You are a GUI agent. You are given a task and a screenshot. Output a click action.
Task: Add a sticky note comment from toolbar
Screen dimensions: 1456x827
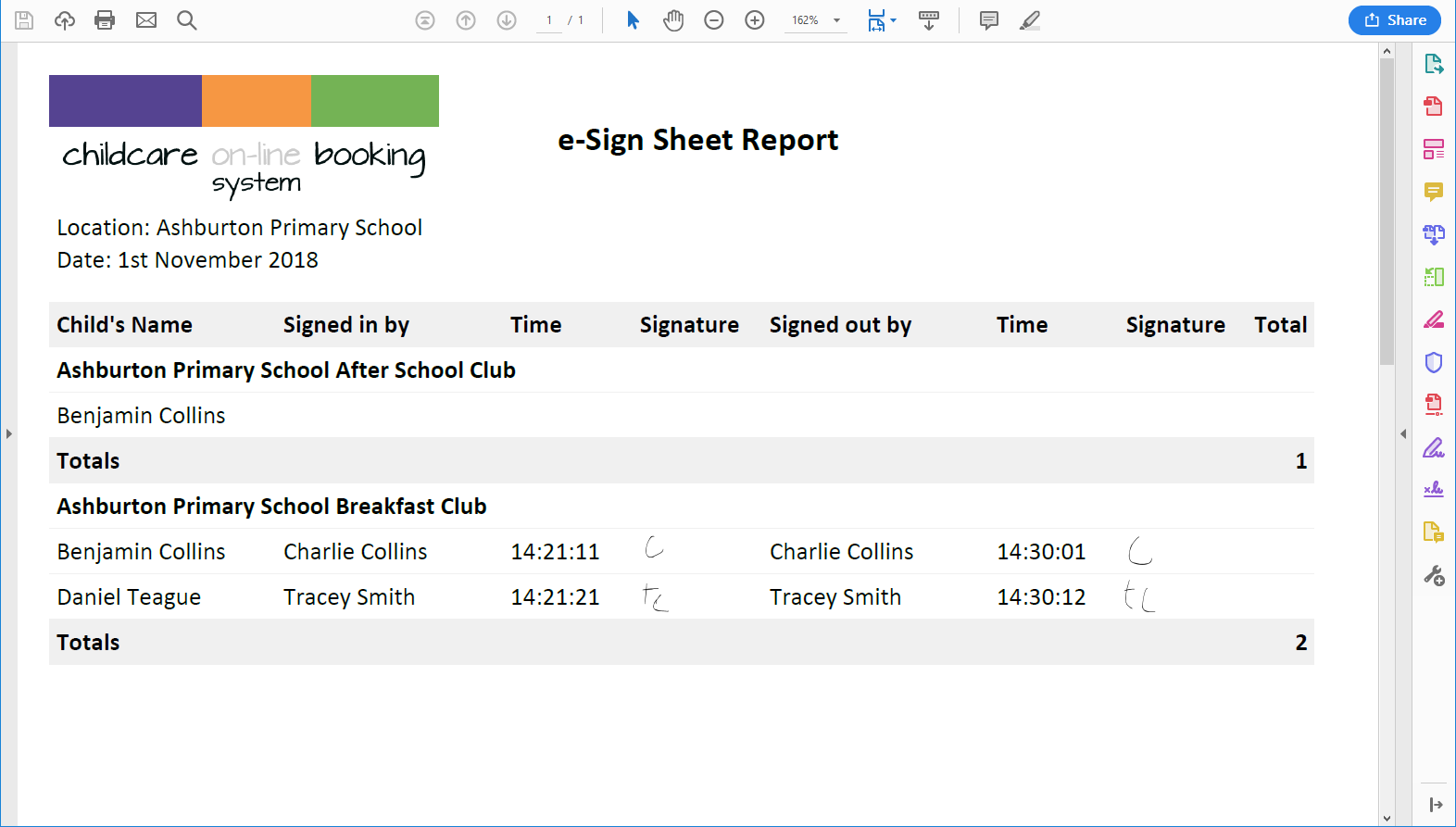click(989, 20)
